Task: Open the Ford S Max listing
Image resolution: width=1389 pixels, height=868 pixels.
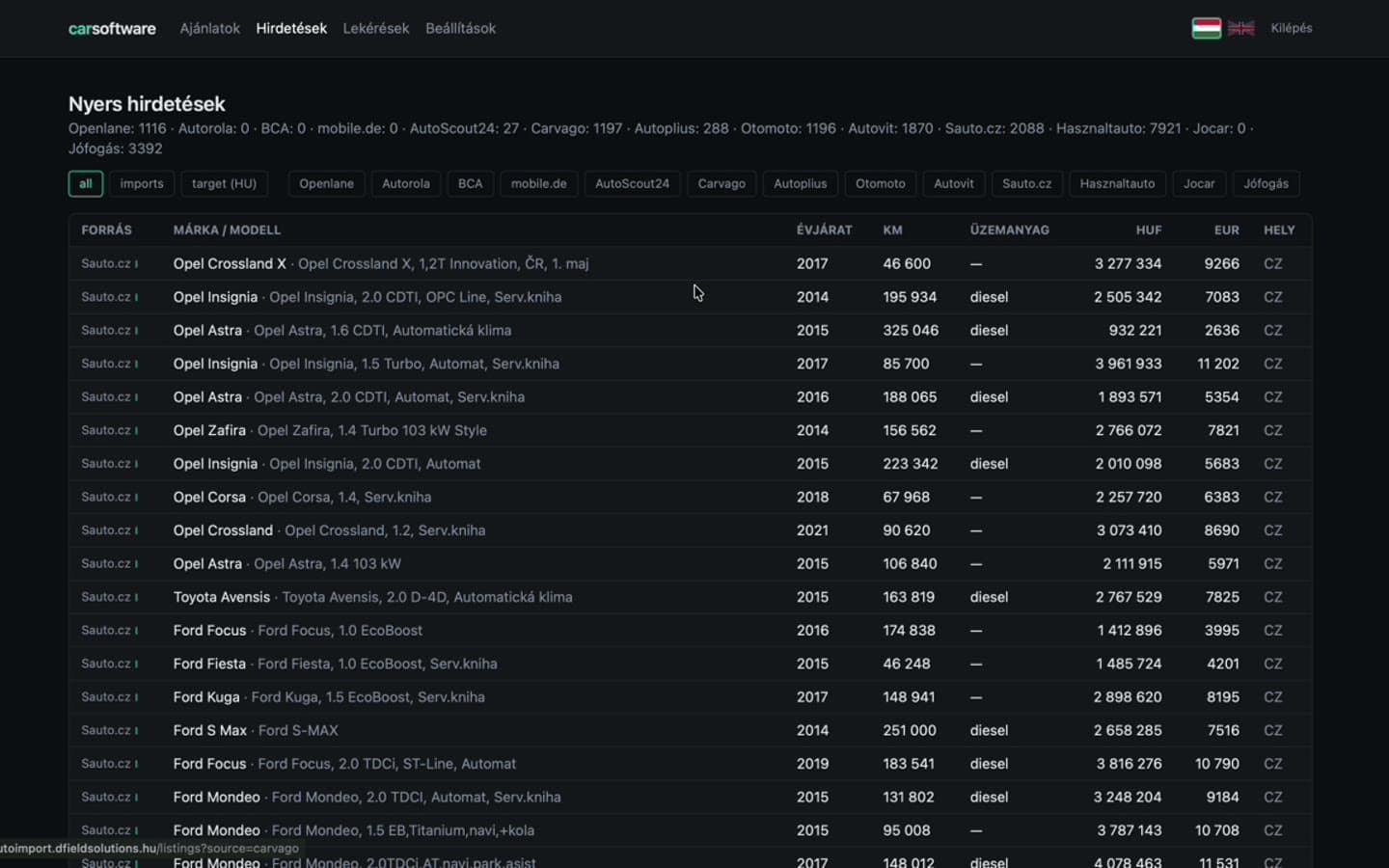Action: point(256,730)
